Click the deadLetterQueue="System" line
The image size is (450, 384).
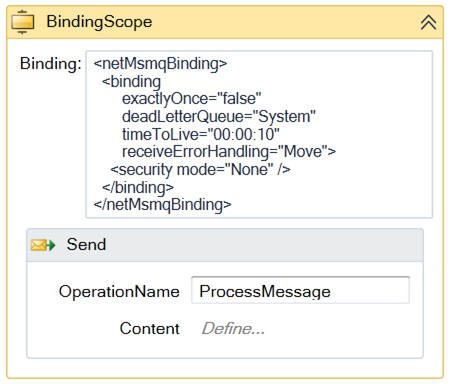(x=219, y=117)
